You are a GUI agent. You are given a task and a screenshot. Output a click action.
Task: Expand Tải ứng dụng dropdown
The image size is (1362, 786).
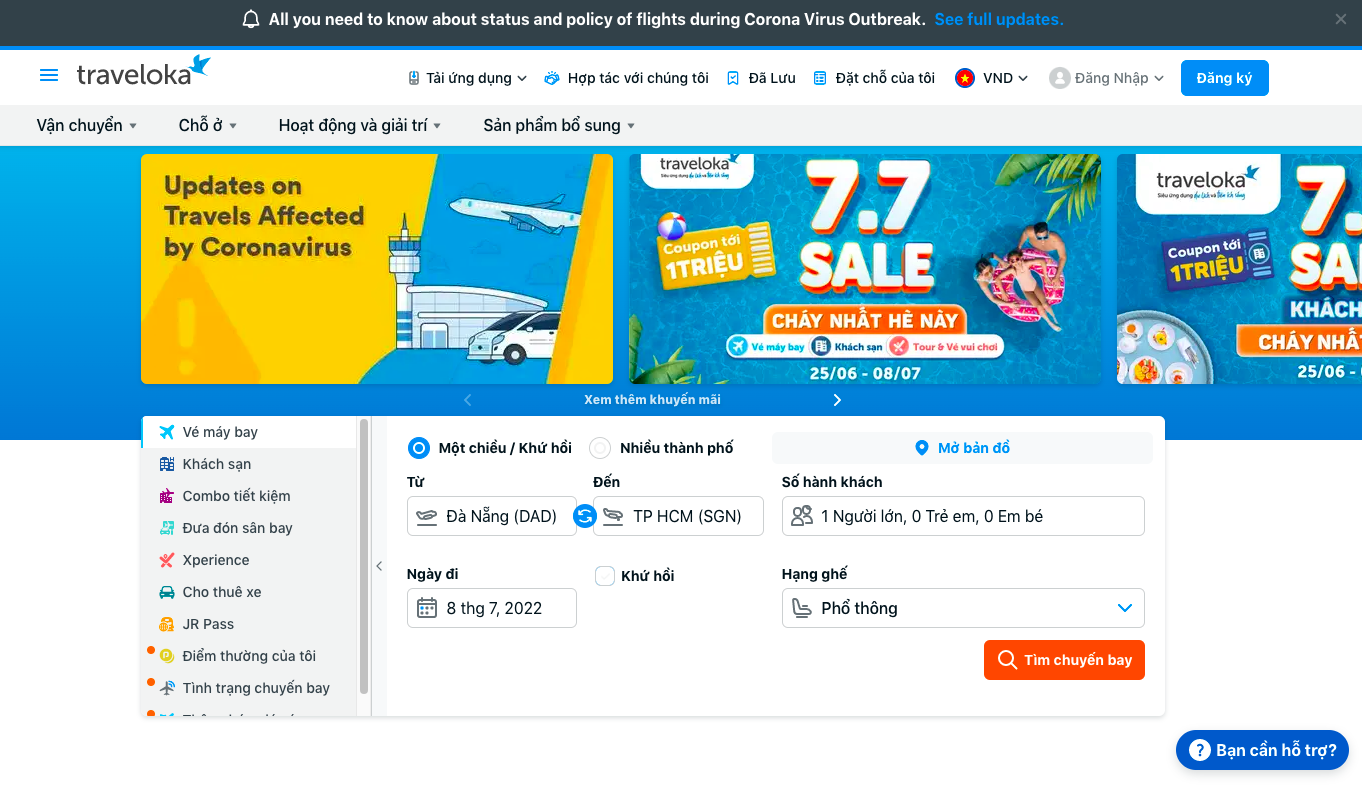coord(466,78)
